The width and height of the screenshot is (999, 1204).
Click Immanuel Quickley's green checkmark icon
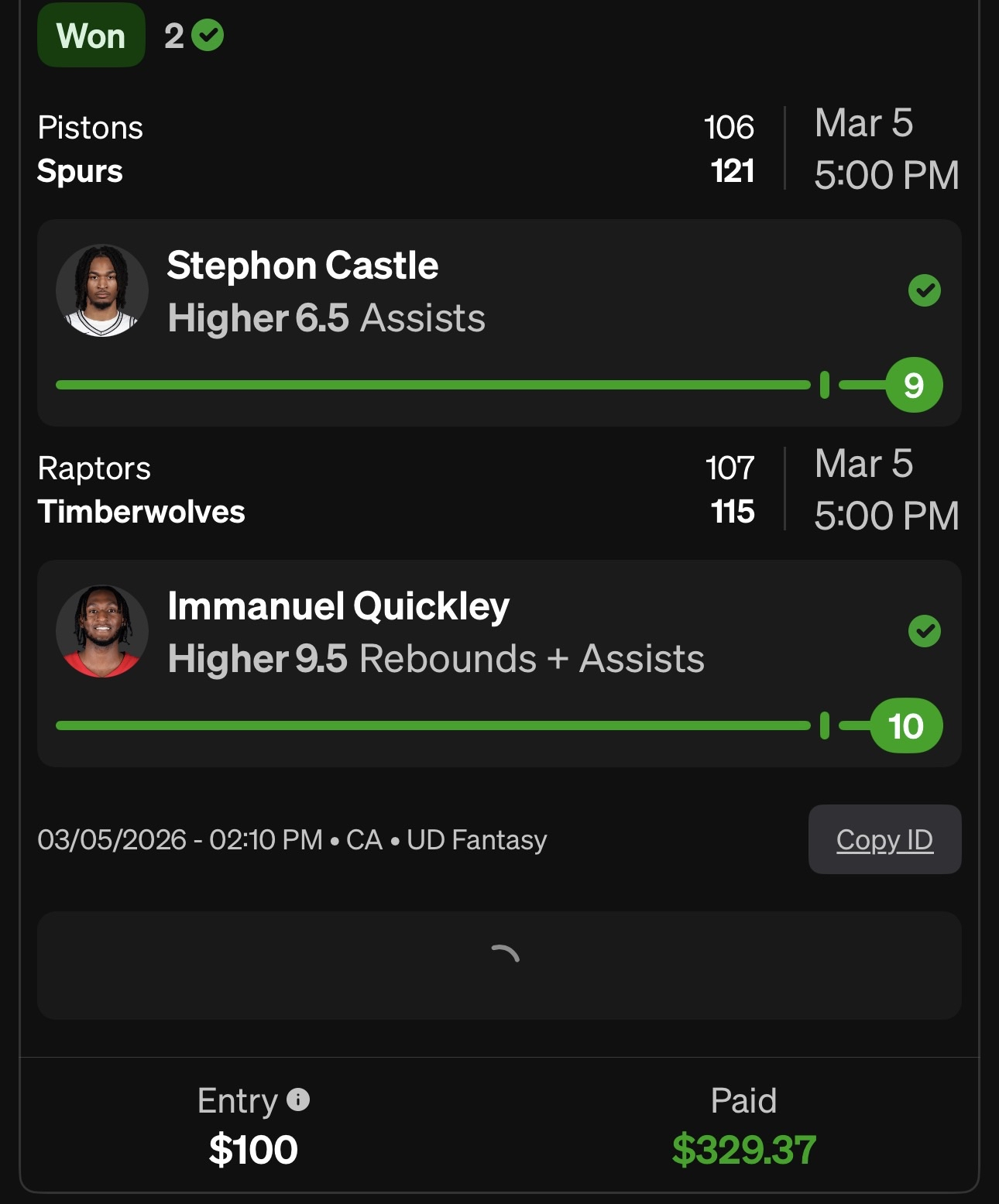[x=924, y=632]
